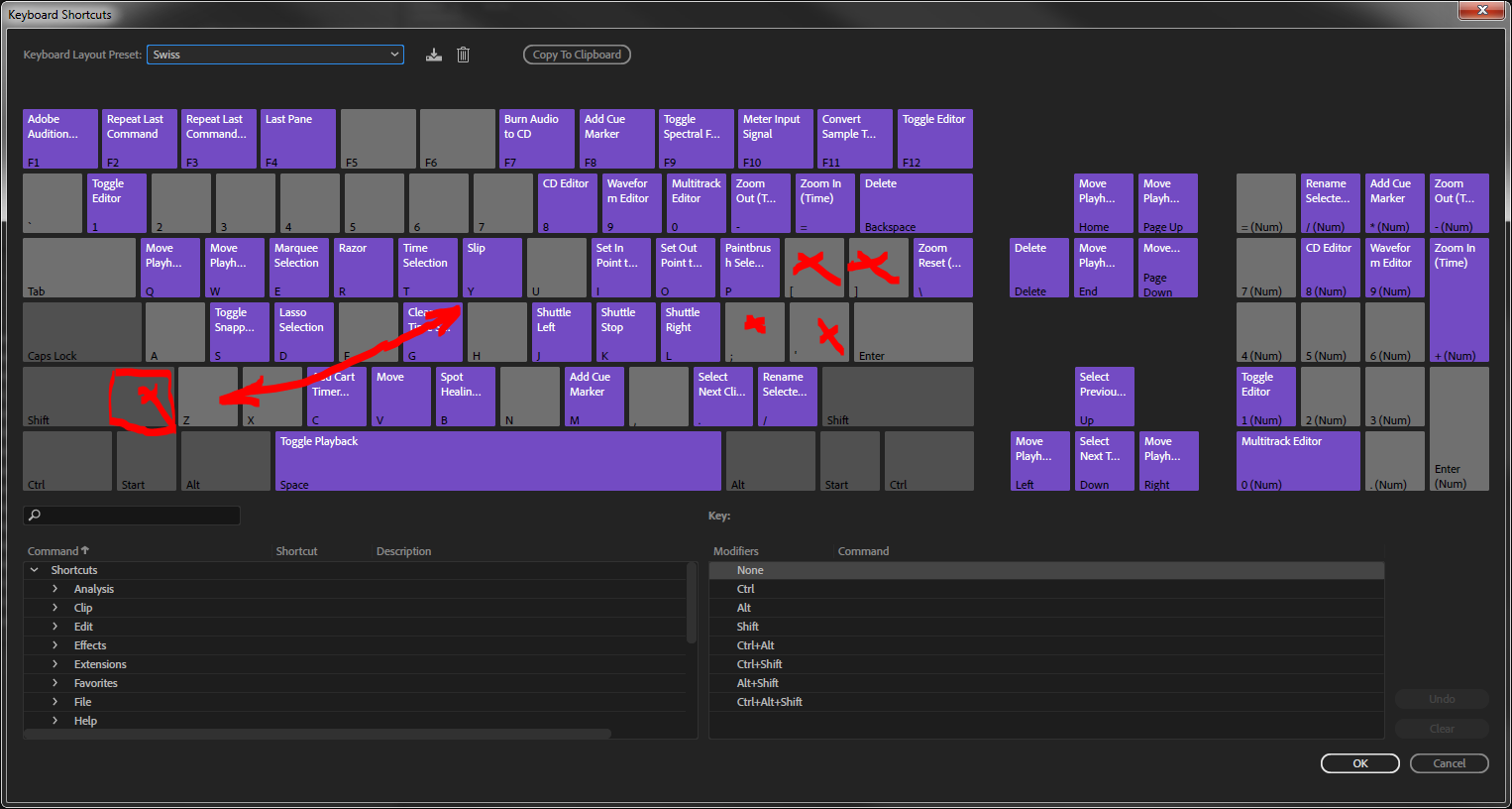Image resolution: width=1512 pixels, height=809 pixels.
Task: Click the Burn Audio to CD key F7
Action: [537, 138]
